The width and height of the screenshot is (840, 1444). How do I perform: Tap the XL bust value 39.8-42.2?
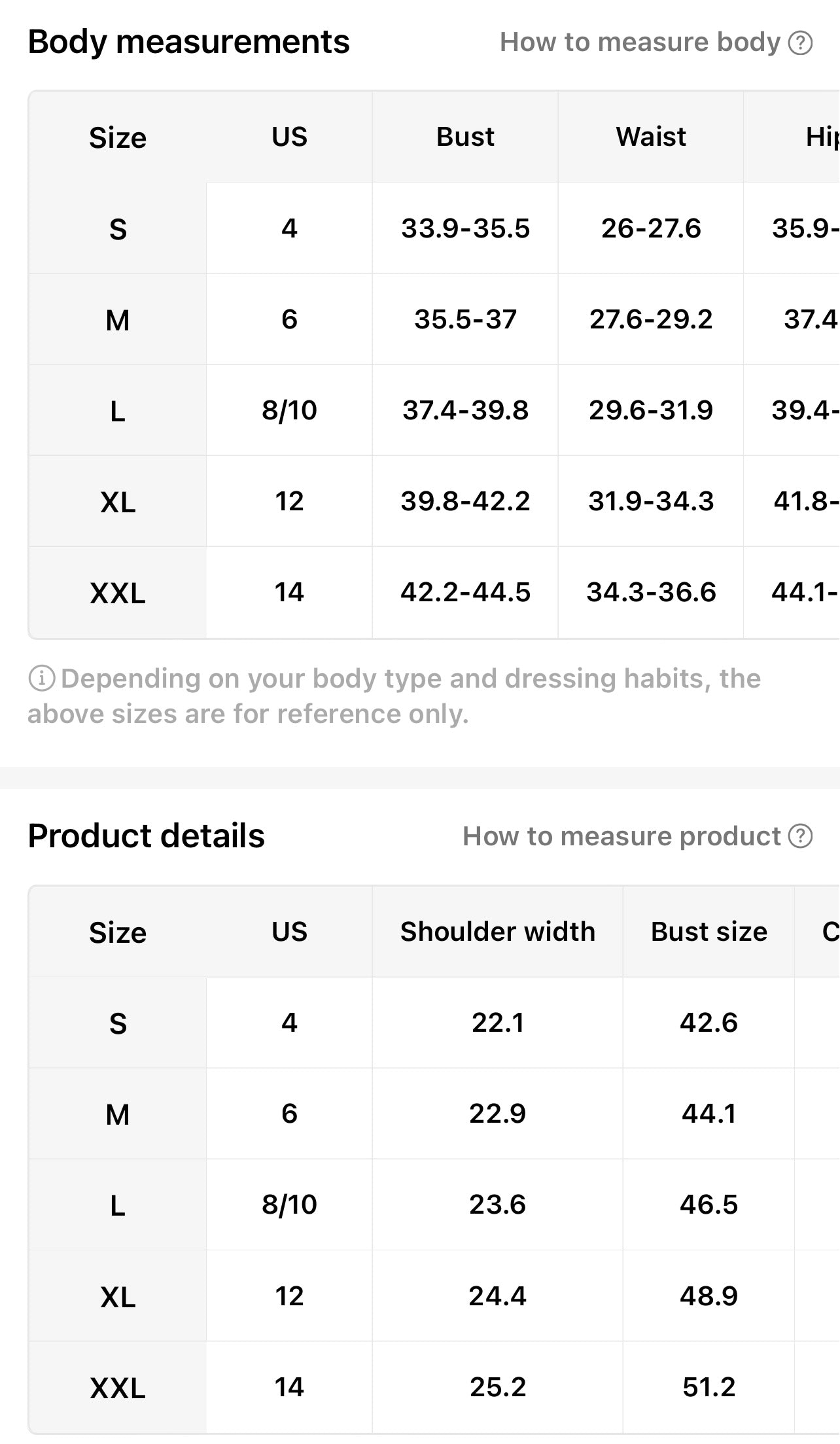point(465,502)
